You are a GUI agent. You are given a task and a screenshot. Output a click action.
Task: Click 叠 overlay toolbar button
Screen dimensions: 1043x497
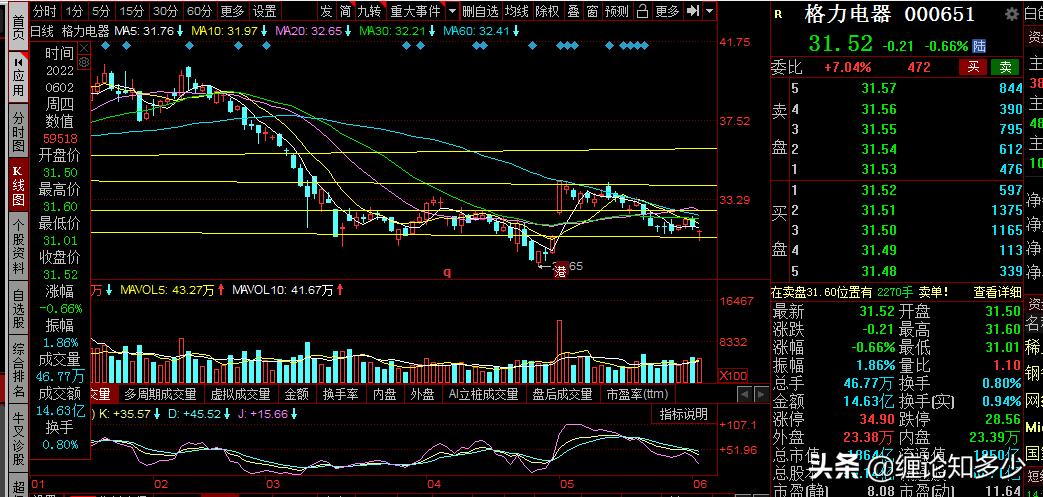coord(573,11)
